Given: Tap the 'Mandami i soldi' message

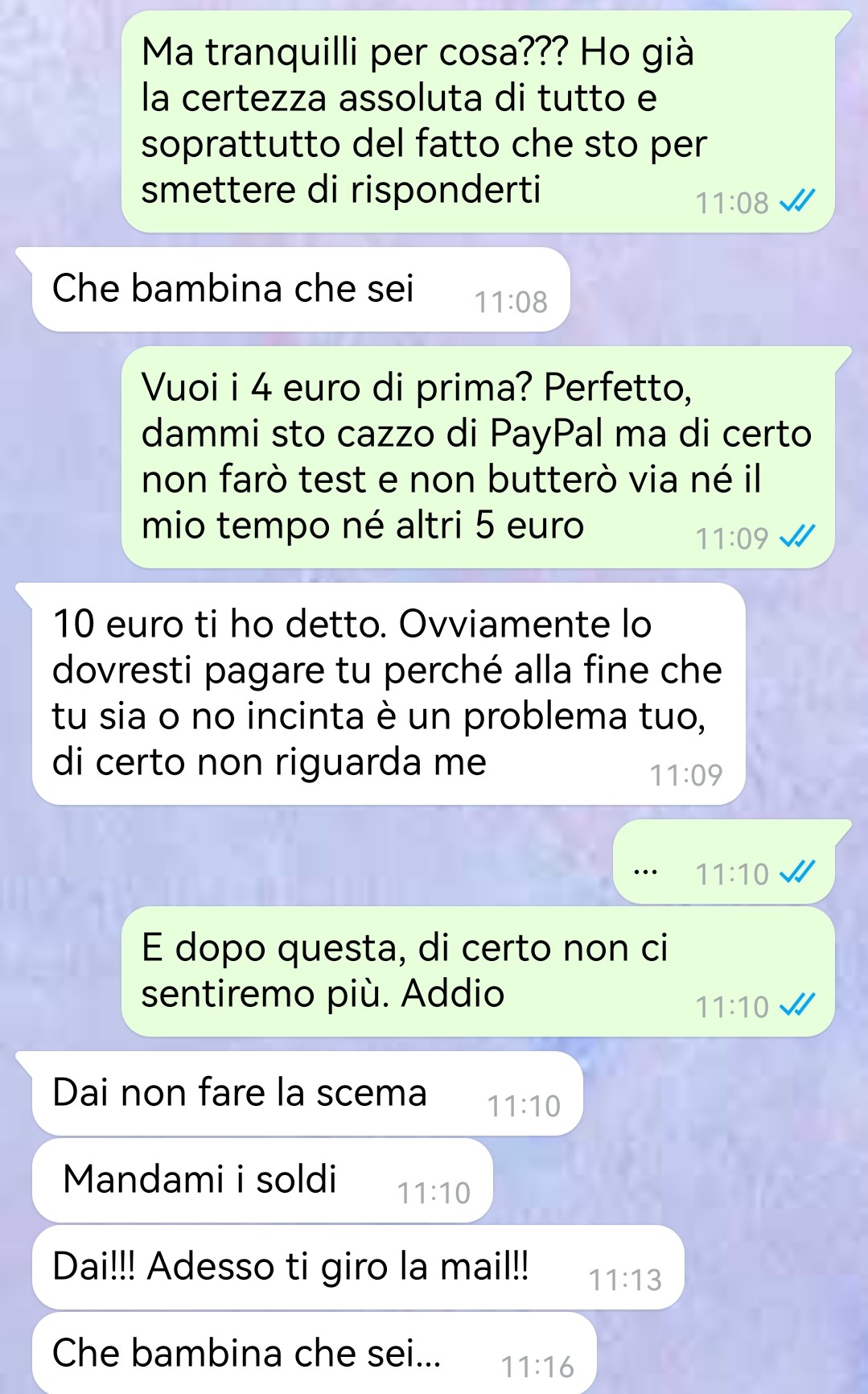Looking at the screenshot, I should tap(262, 1181).
